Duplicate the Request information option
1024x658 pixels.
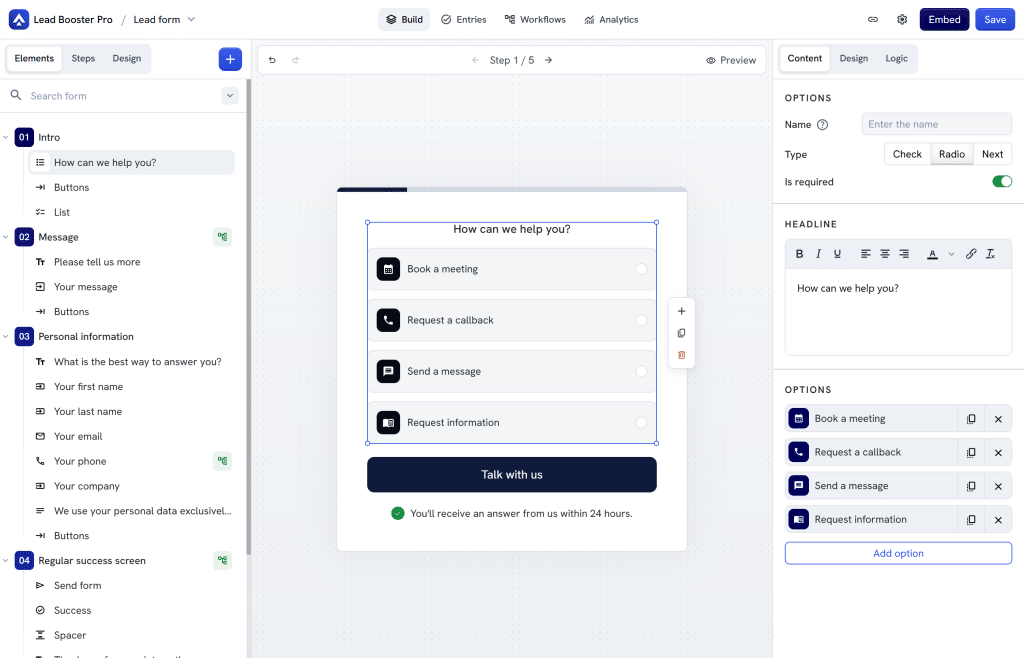pos(971,520)
